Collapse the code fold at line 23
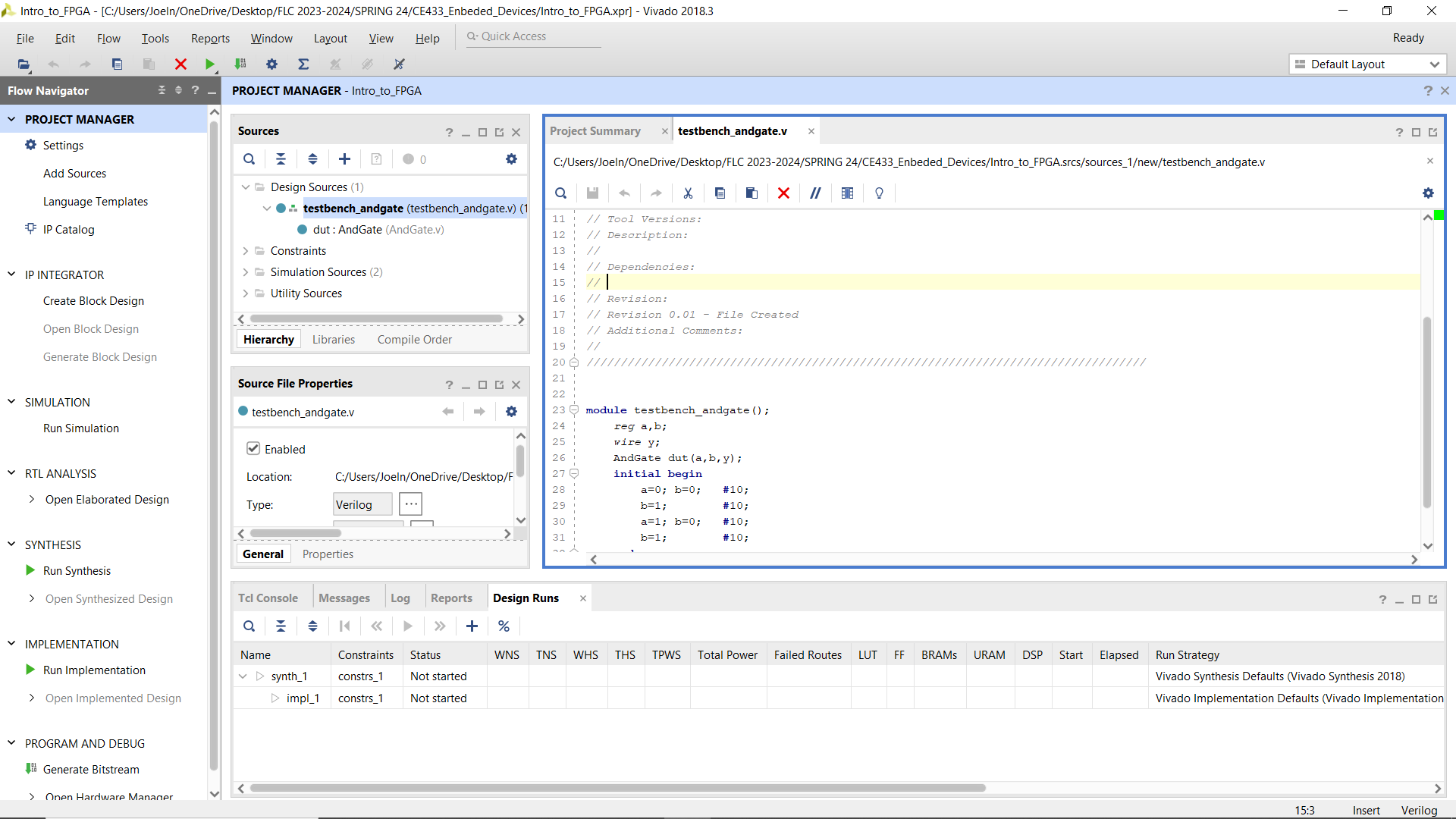 574,409
